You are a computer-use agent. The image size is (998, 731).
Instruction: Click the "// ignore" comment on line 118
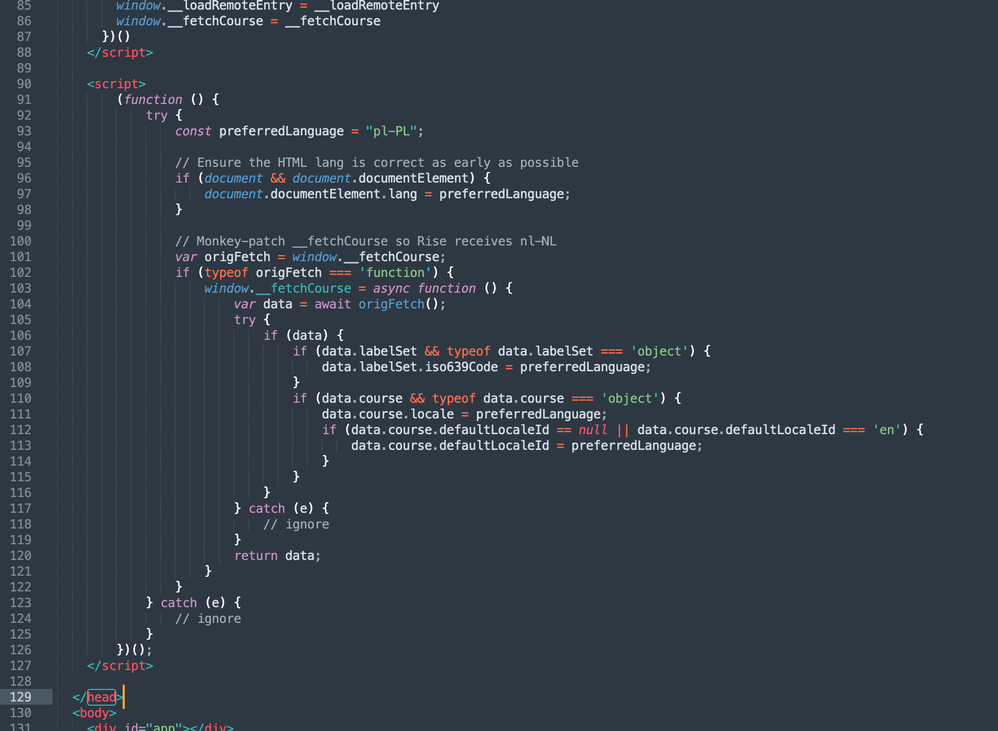tap(296, 524)
